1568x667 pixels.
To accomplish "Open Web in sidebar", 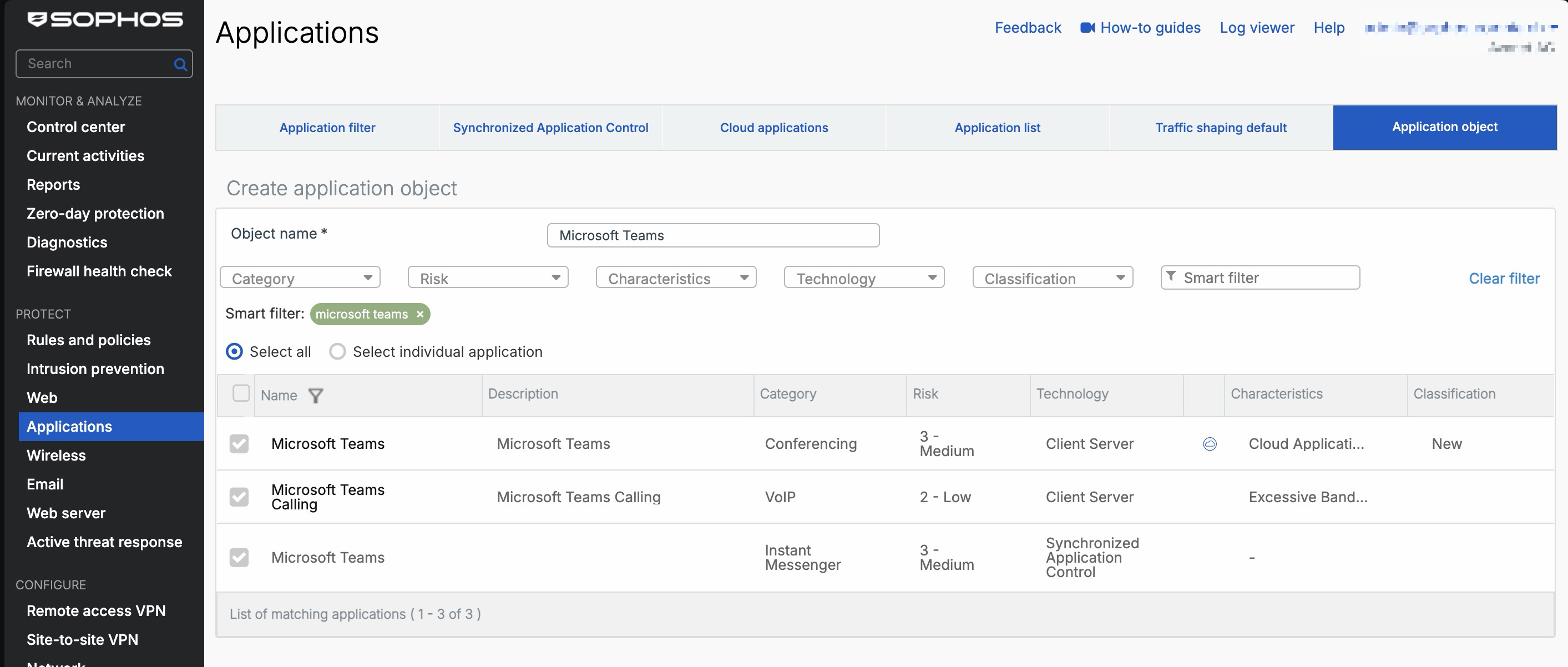I will pos(42,398).
